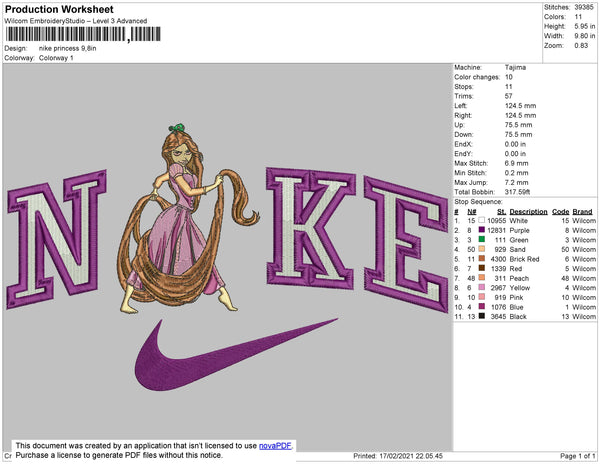Click the Max Jump value '7.2 mm'

coord(517,182)
